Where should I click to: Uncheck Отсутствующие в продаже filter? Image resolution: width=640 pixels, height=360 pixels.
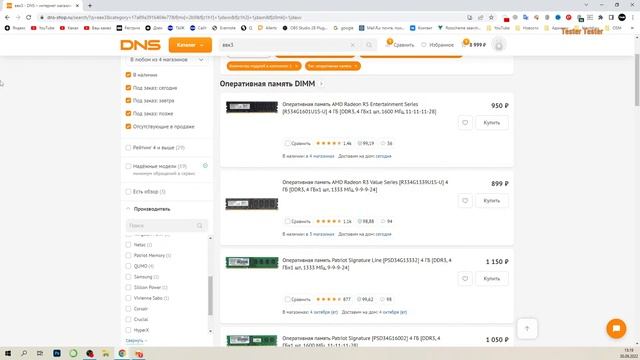click(x=128, y=127)
